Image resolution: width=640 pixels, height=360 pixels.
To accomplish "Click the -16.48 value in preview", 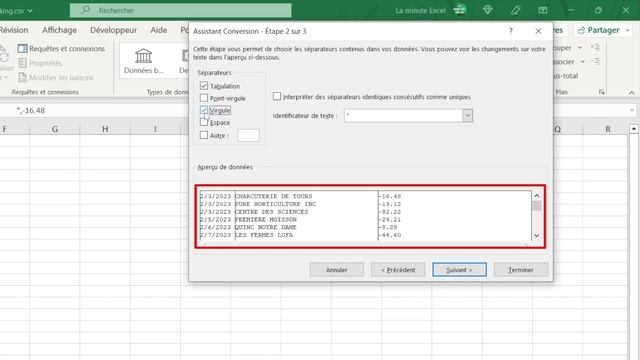I will pyautogui.click(x=390, y=196).
